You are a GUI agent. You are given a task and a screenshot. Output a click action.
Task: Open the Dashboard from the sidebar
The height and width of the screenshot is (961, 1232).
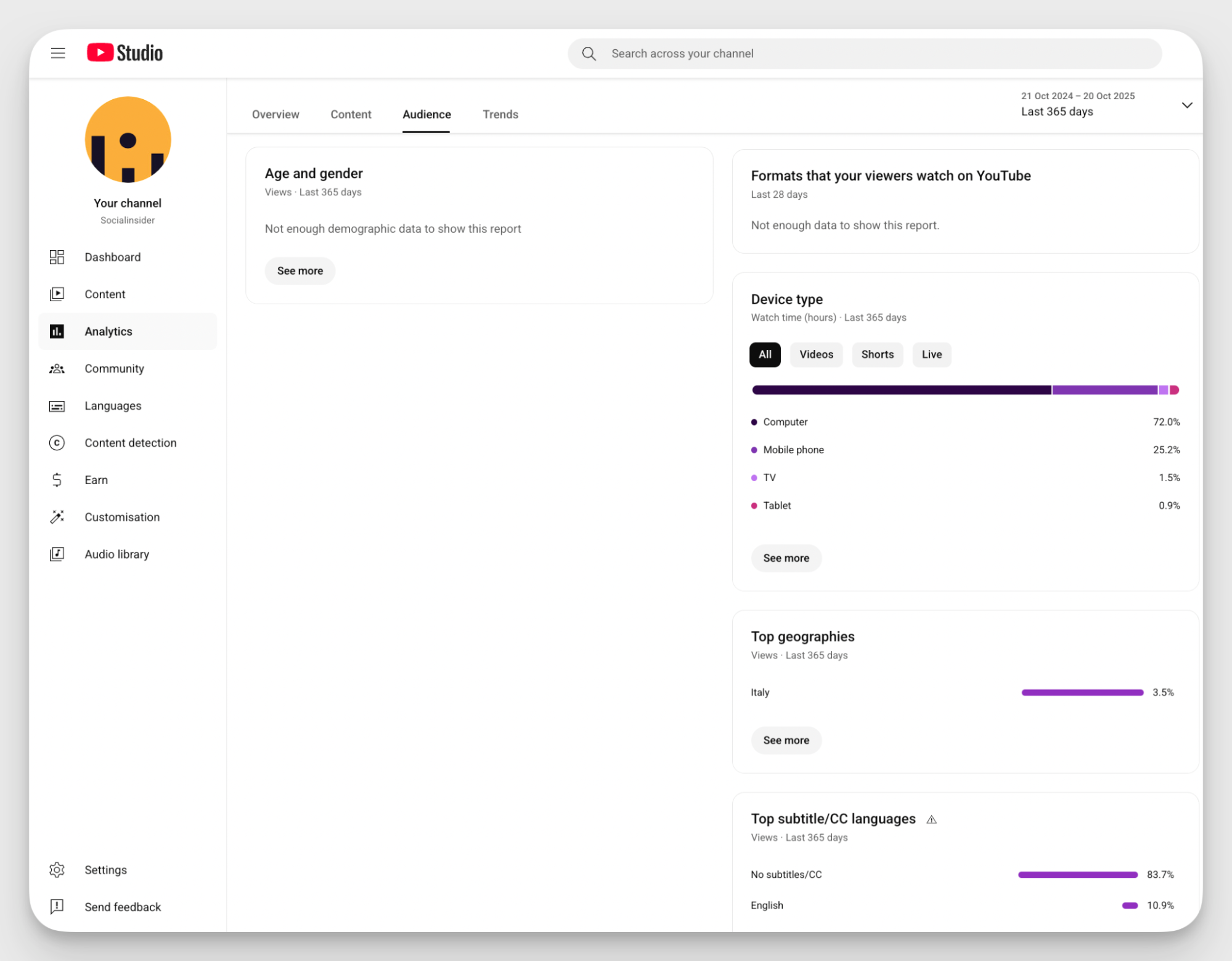pos(112,257)
